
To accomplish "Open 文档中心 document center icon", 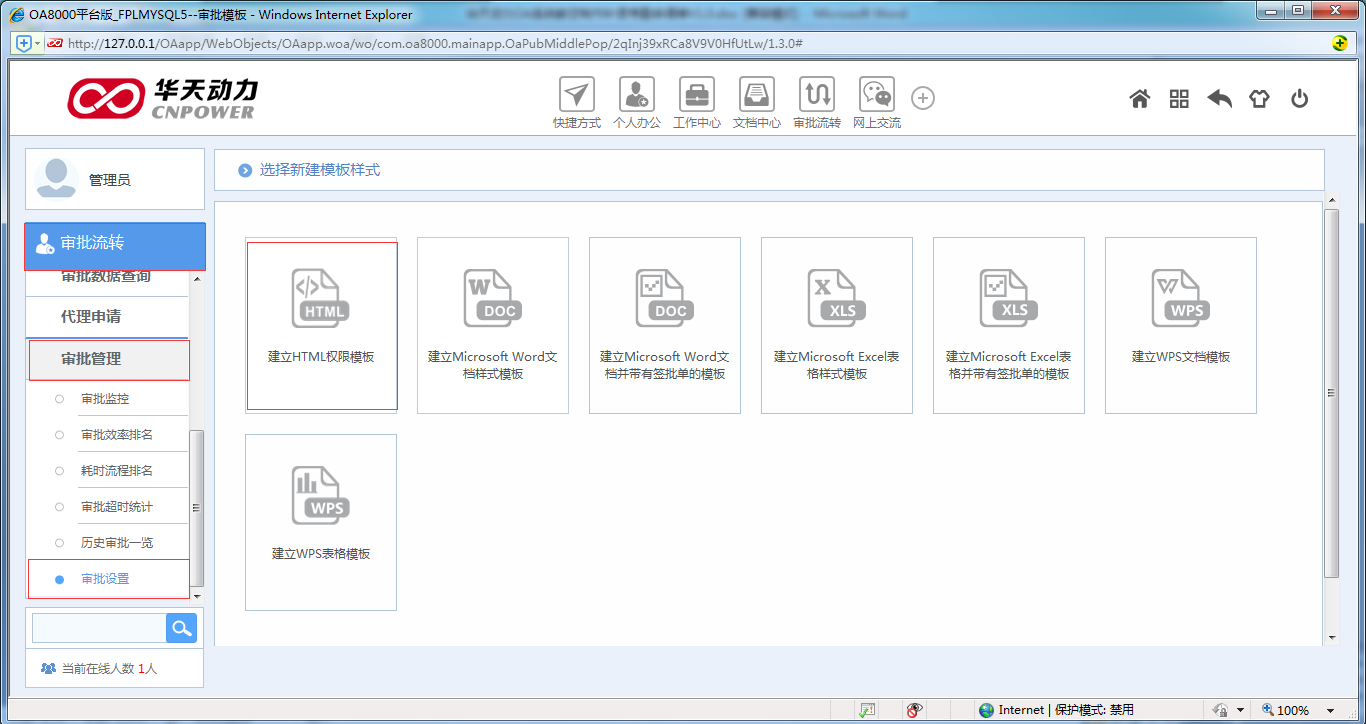I will 756,96.
